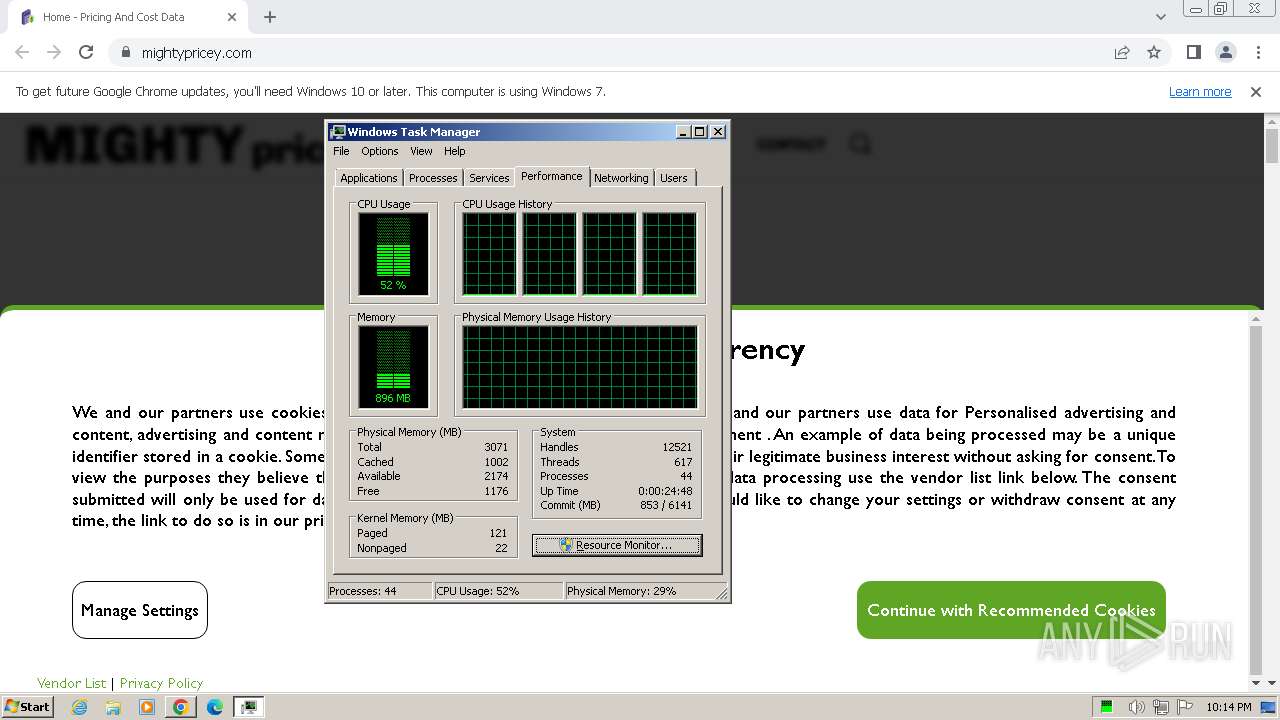Click scroll down arrow of consent dialog
The image size is (1280, 720).
(1256, 683)
